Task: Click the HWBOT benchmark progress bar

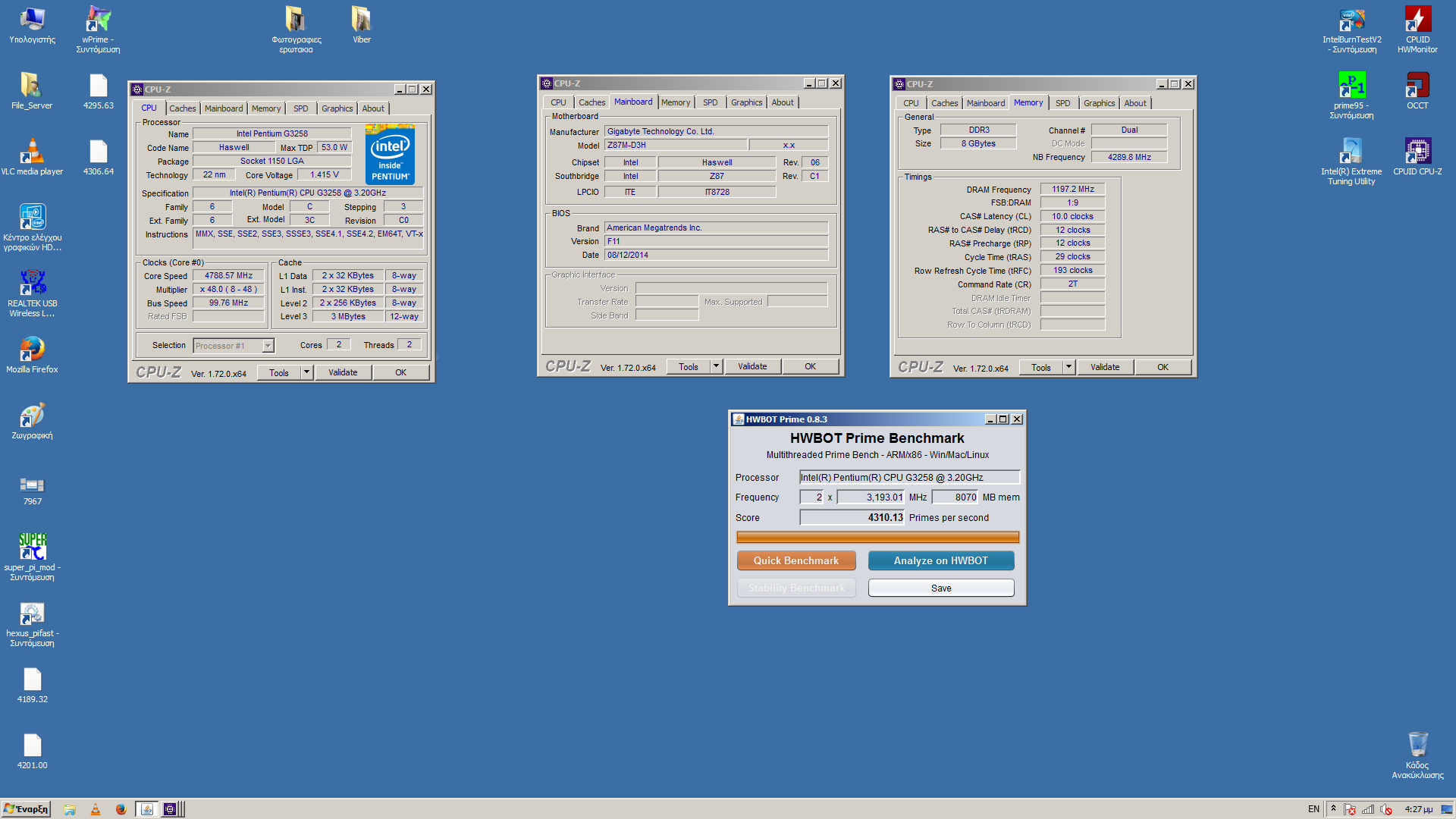Action: pos(877,537)
